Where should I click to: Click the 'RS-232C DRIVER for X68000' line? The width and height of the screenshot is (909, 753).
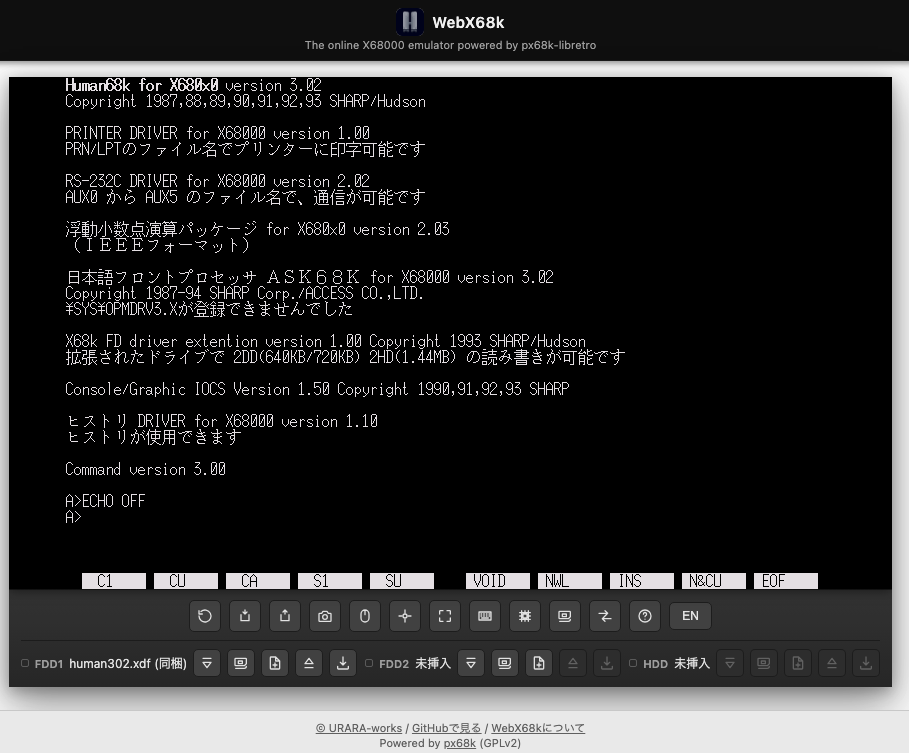coord(217,181)
